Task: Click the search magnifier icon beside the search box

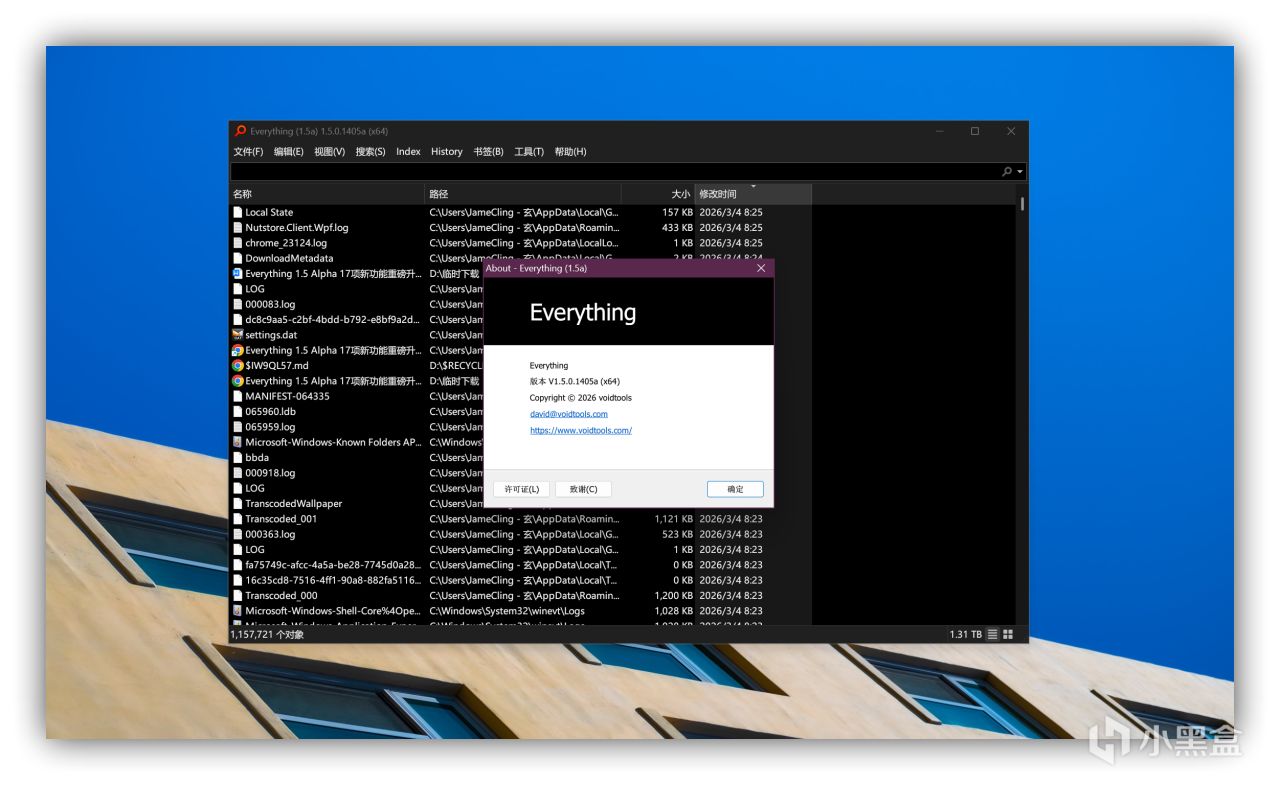Action: pyautogui.click(x=1007, y=172)
